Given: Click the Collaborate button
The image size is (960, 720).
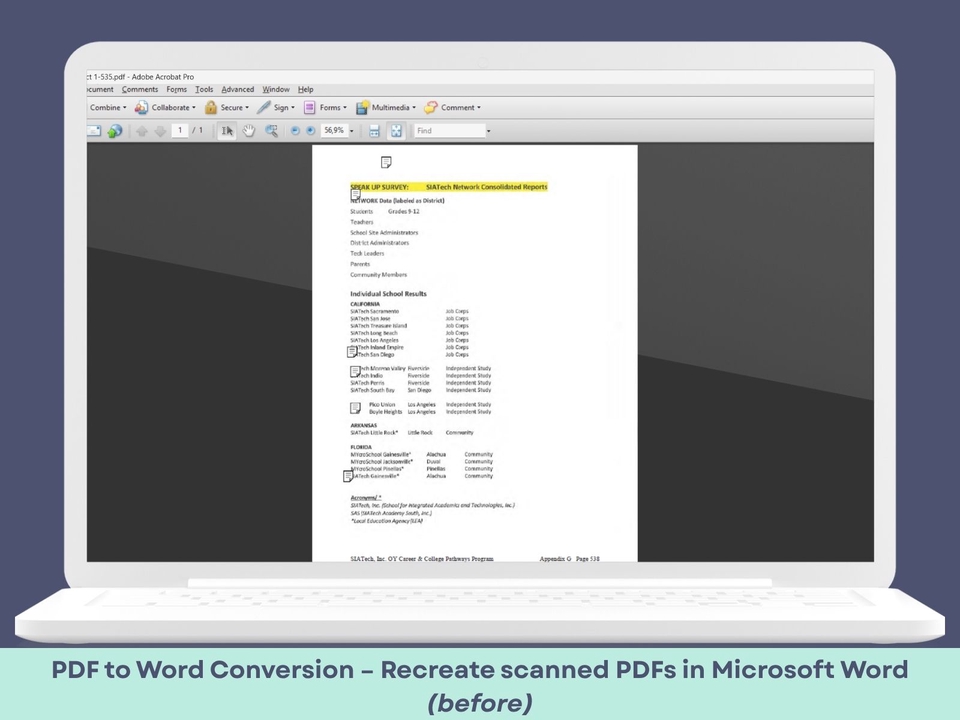Looking at the screenshot, I should point(169,108).
